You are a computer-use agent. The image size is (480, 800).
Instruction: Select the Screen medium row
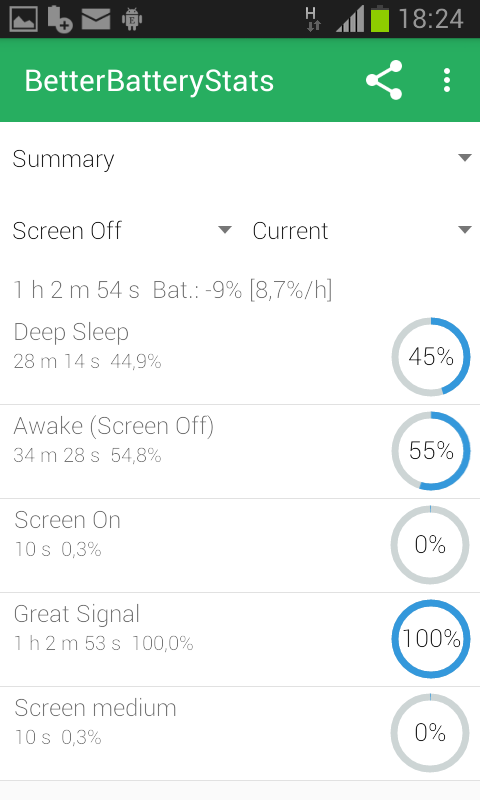pyautogui.click(x=240, y=733)
